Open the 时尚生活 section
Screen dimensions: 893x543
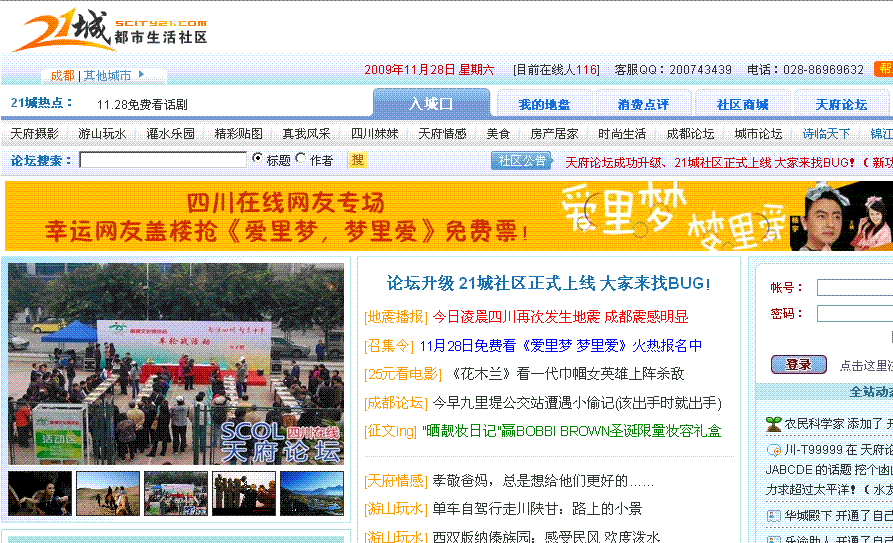(621, 134)
